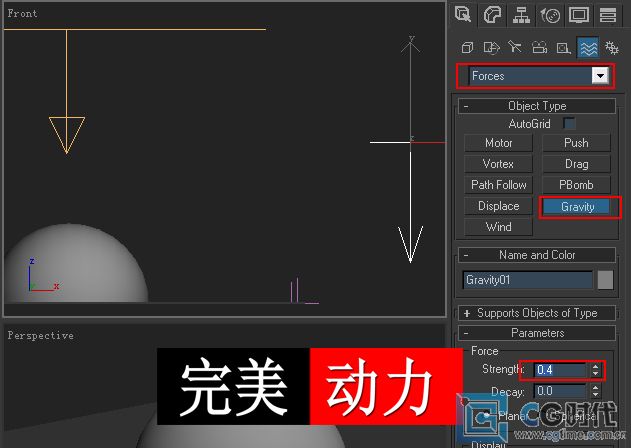Click the Decay value field
This screenshot has height=448, width=631.
560,391
